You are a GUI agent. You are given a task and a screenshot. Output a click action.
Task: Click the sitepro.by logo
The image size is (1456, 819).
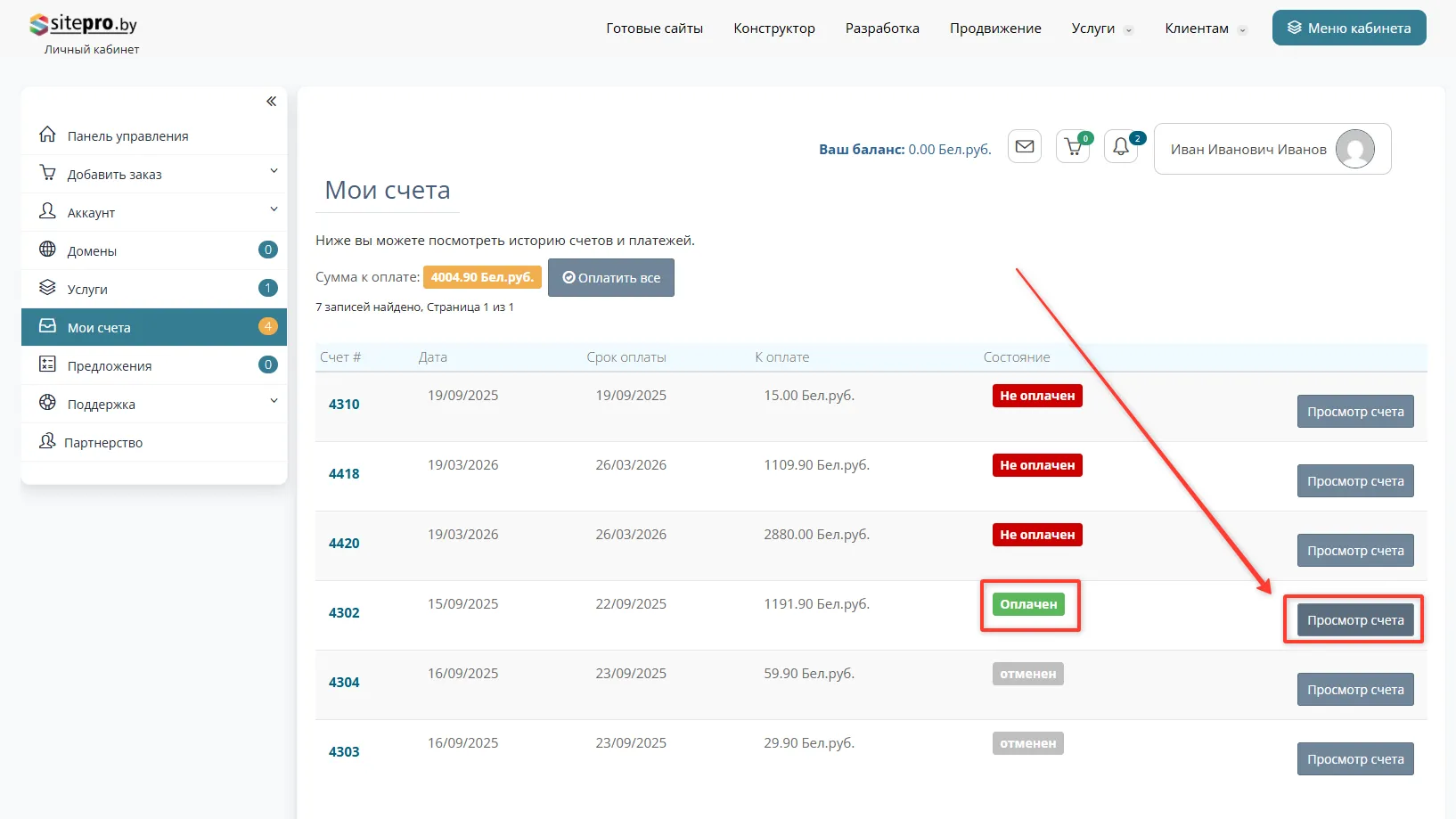tap(84, 25)
